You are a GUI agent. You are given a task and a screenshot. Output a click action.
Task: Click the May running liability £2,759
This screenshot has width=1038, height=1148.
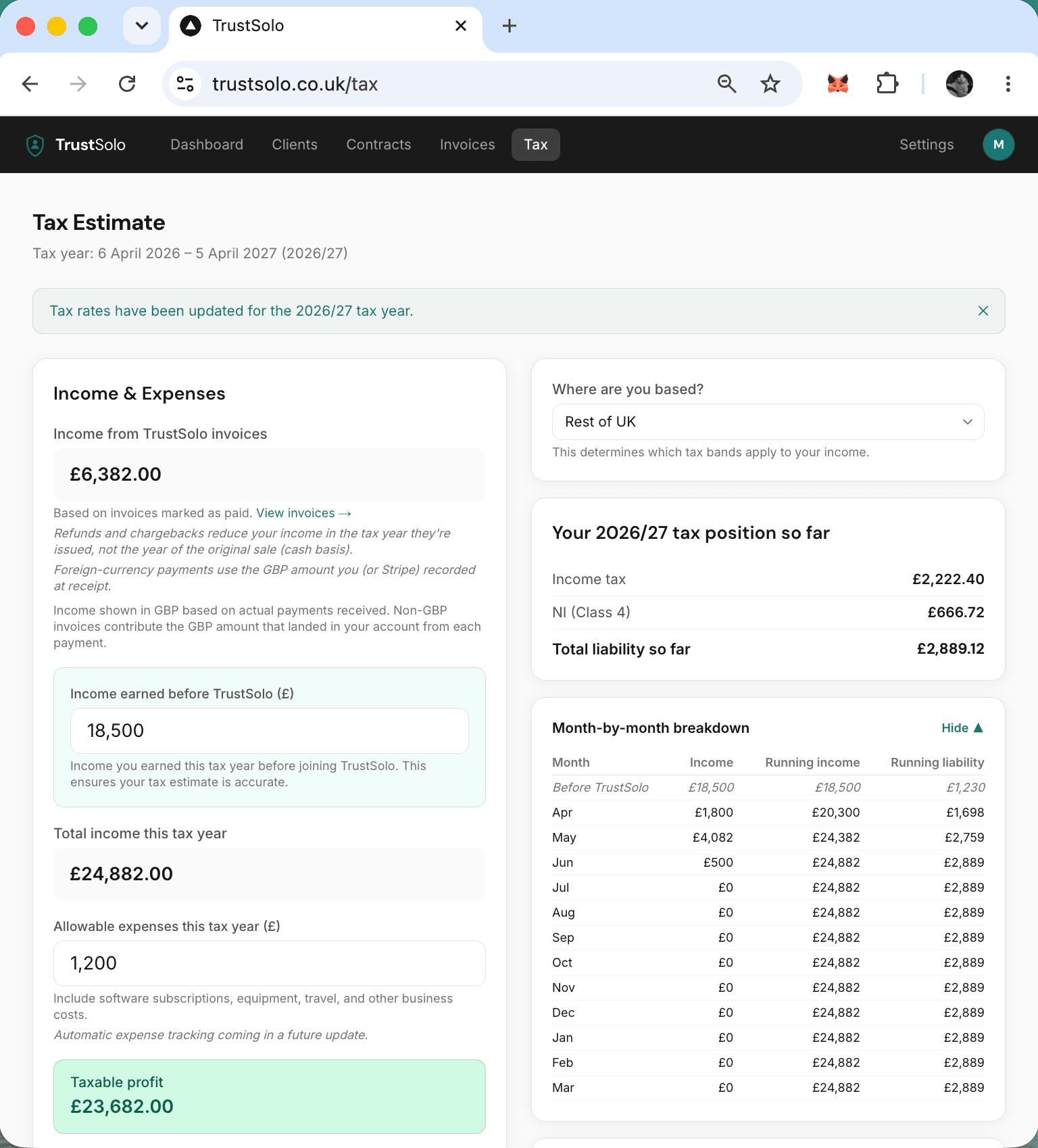(x=964, y=838)
